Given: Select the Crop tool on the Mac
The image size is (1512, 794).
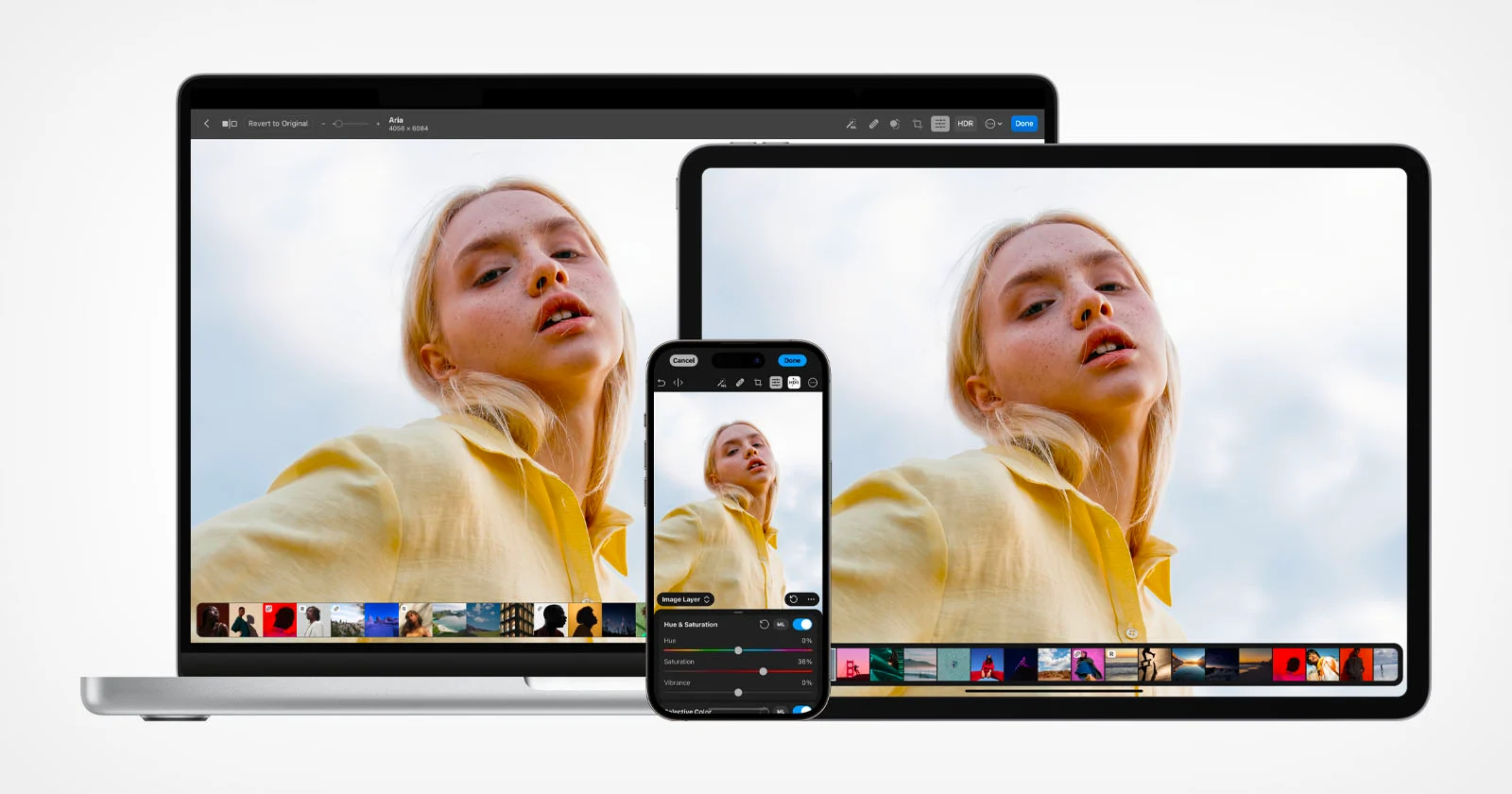Looking at the screenshot, I should point(917,124).
